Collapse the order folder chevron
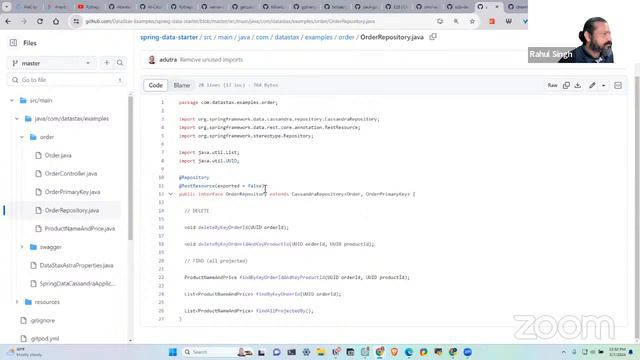Viewport: 640px width, 360px height. coord(22,137)
